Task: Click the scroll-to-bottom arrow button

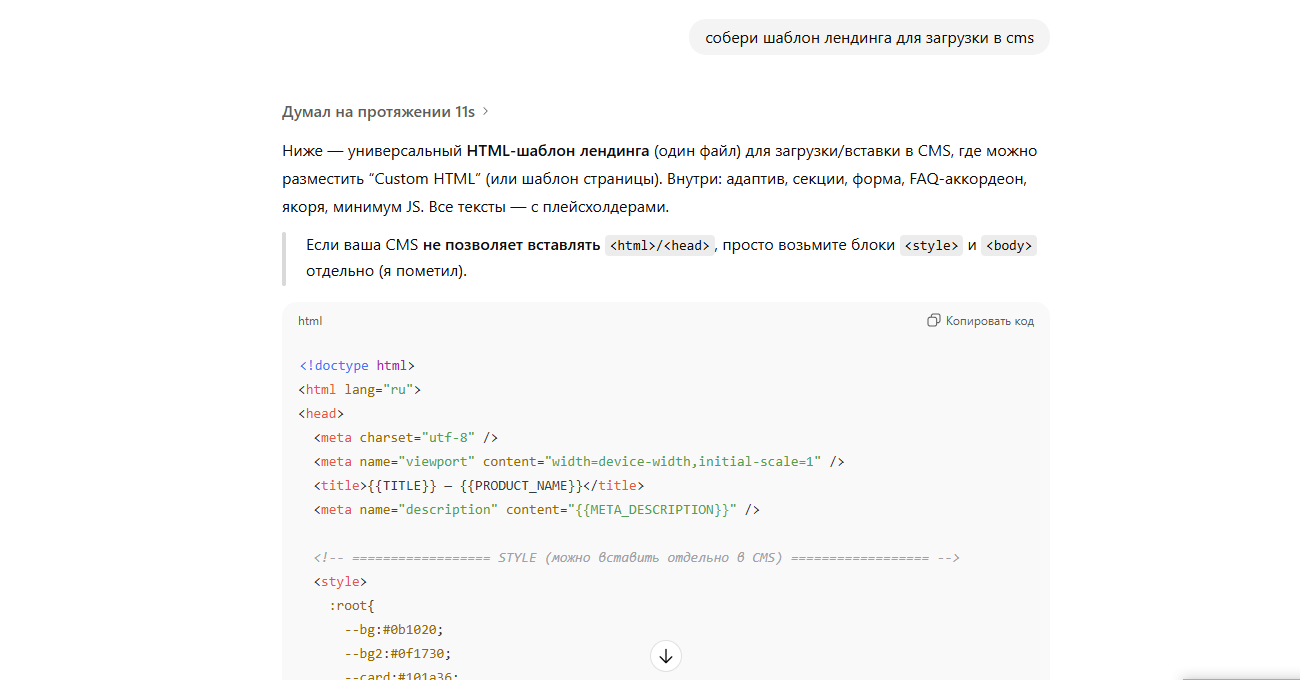Action: (x=666, y=656)
